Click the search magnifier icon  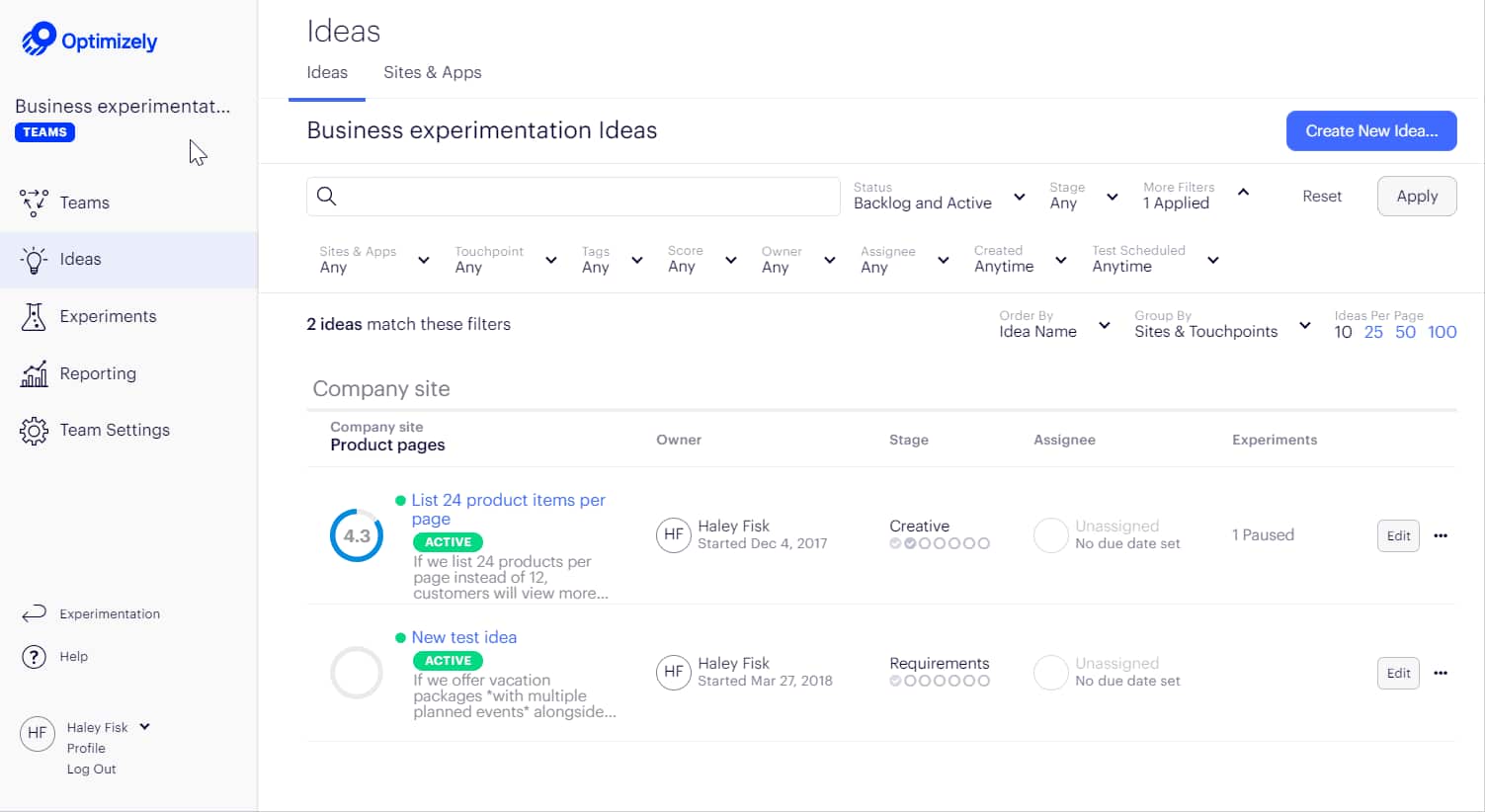tap(326, 197)
